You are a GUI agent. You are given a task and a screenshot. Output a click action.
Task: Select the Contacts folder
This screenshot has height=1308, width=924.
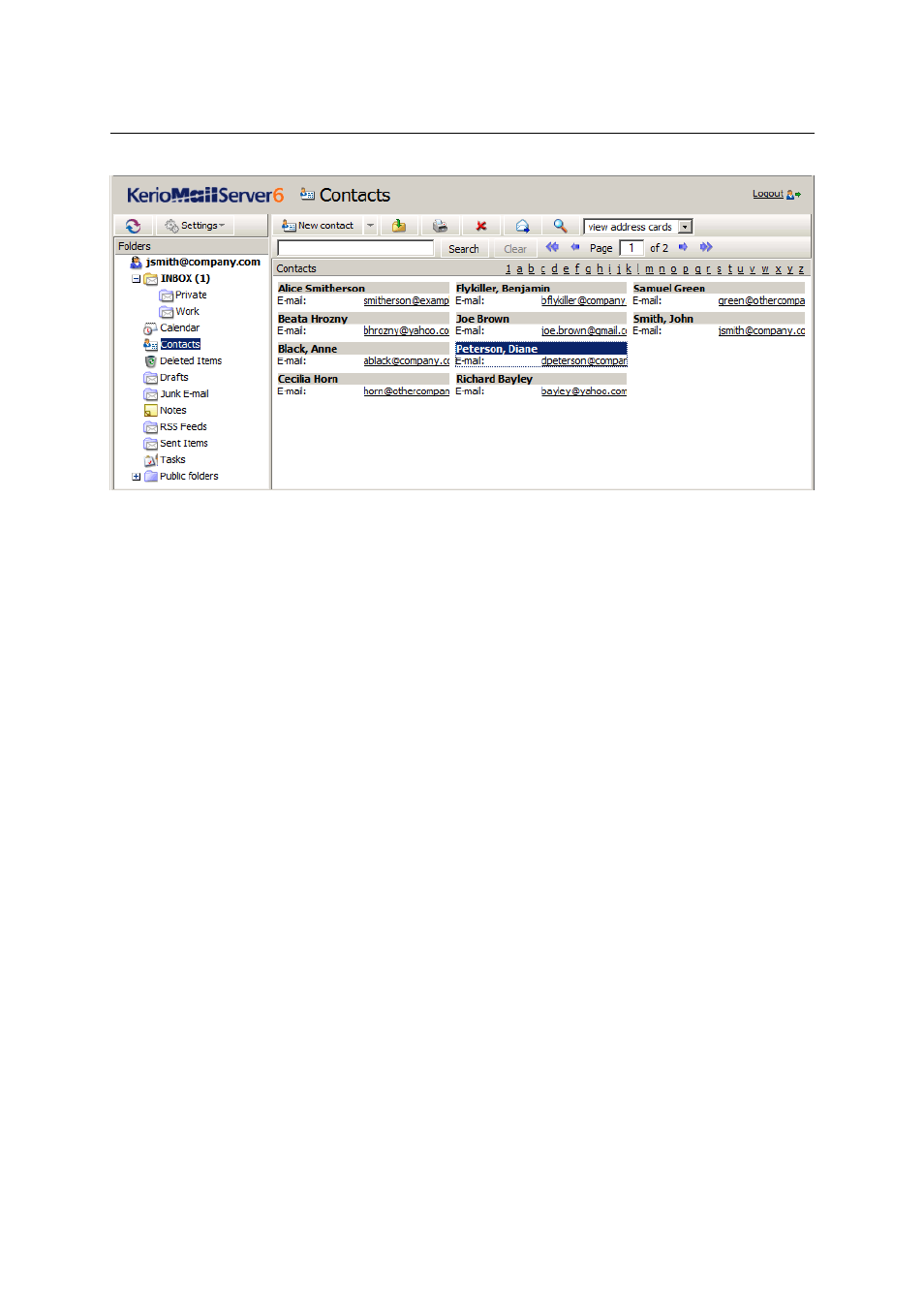point(180,344)
